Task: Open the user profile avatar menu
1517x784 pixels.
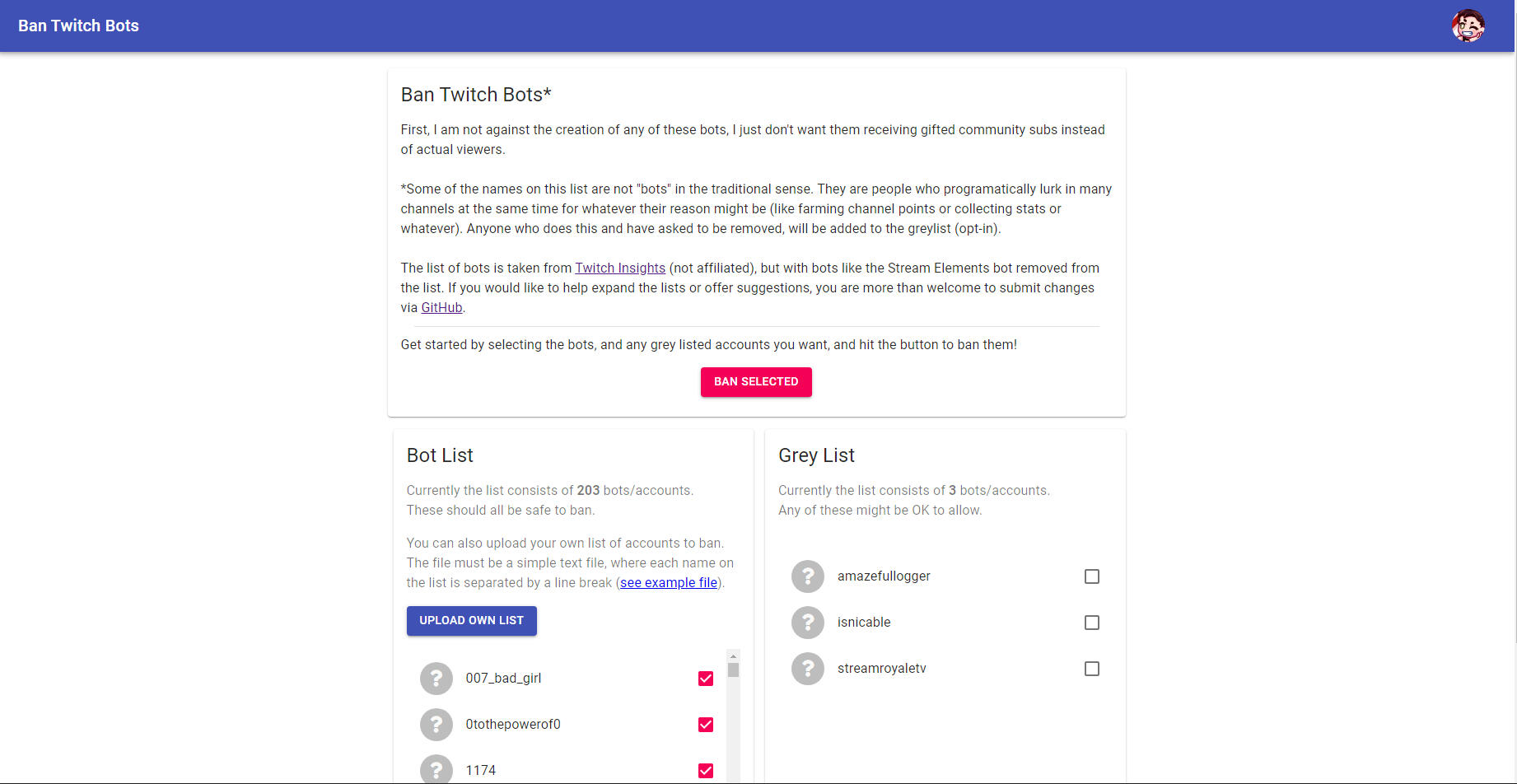Action: tap(1468, 26)
